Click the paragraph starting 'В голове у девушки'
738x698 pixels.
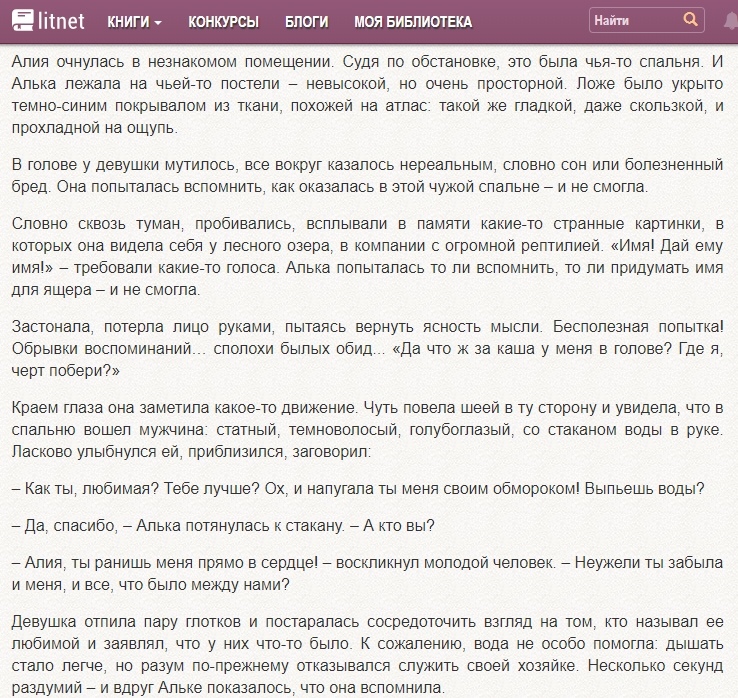point(368,175)
